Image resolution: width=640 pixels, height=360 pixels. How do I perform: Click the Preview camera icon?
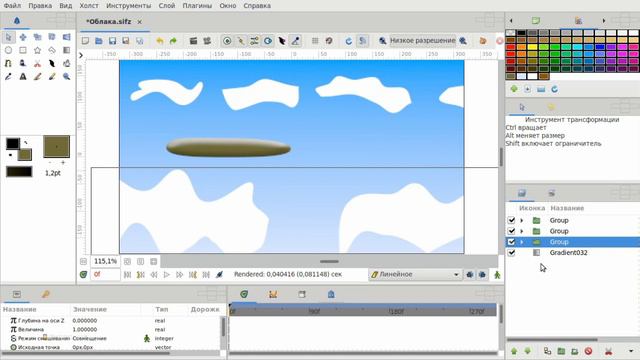point(207,41)
